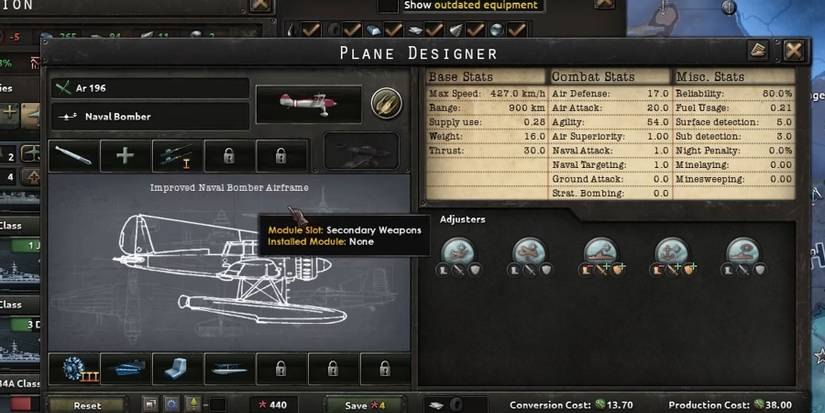The height and width of the screenshot is (413, 825).
Task: Select the pilot seat module slot
Action: pyautogui.click(x=177, y=368)
